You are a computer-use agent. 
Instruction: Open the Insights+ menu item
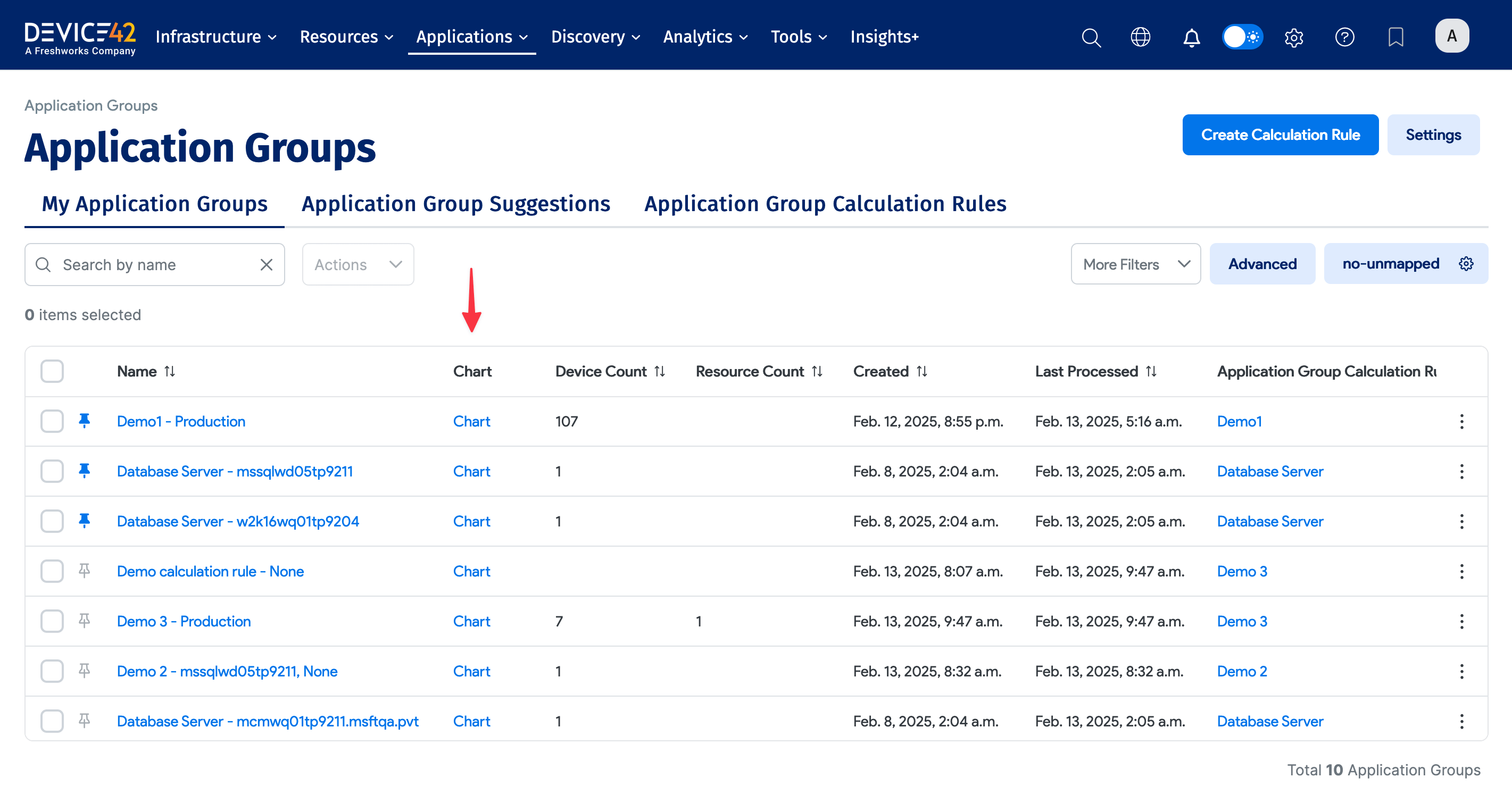point(884,37)
